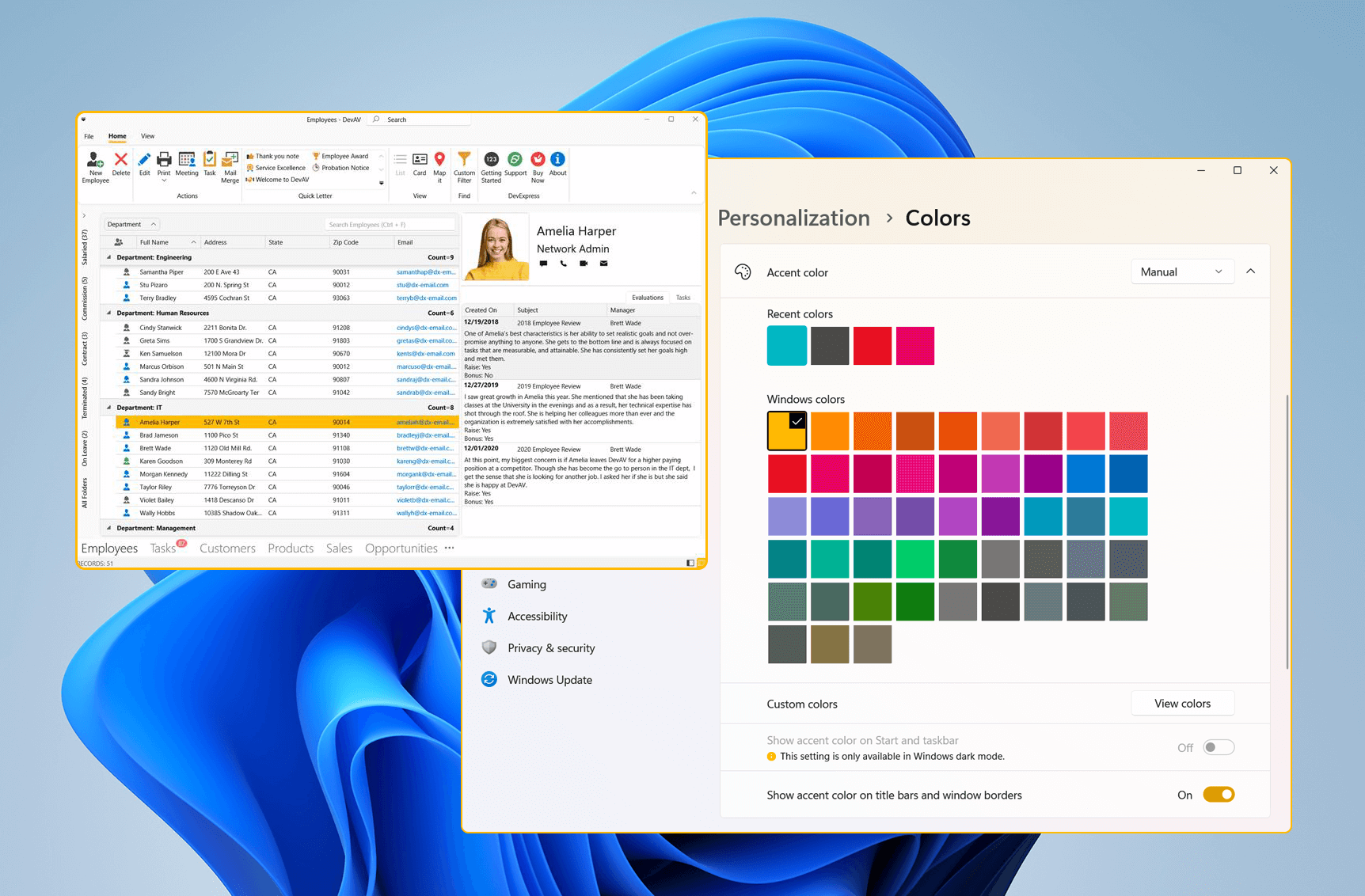The height and width of the screenshot is (896, 1365).
Task: Collapse the Accent color section
Action: tap(1251, 271)
